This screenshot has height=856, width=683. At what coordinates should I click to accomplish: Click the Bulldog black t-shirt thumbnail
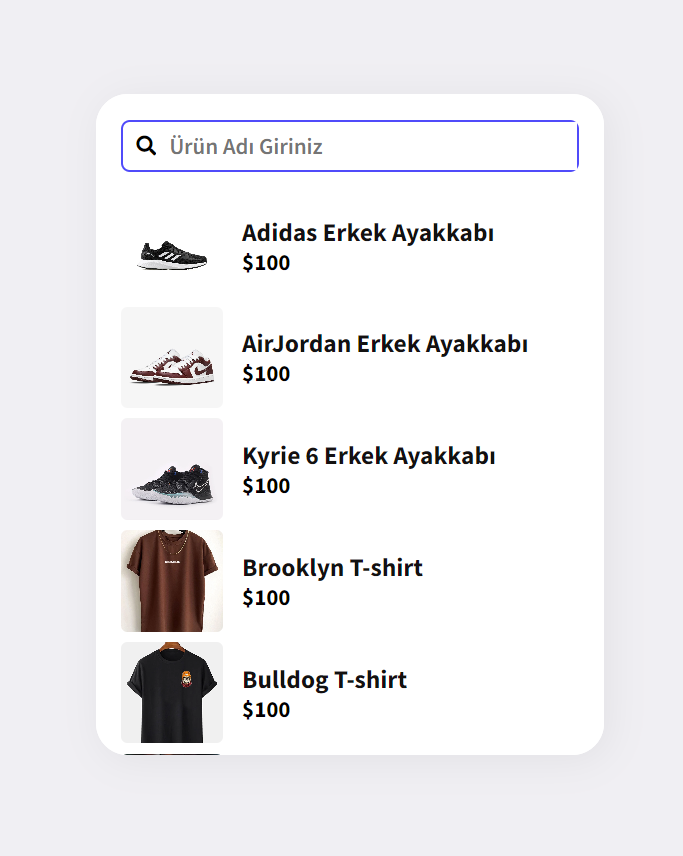(x=171, y=690)
